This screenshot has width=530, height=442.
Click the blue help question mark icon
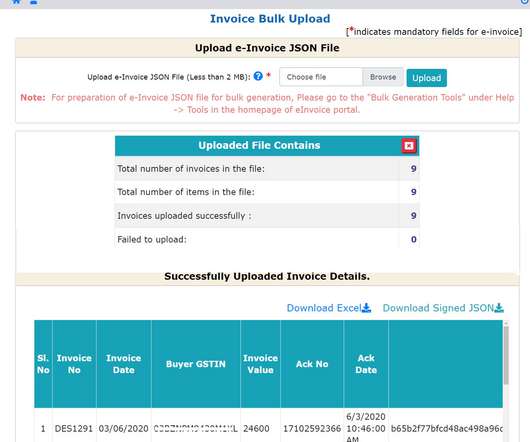pos(258,76)
